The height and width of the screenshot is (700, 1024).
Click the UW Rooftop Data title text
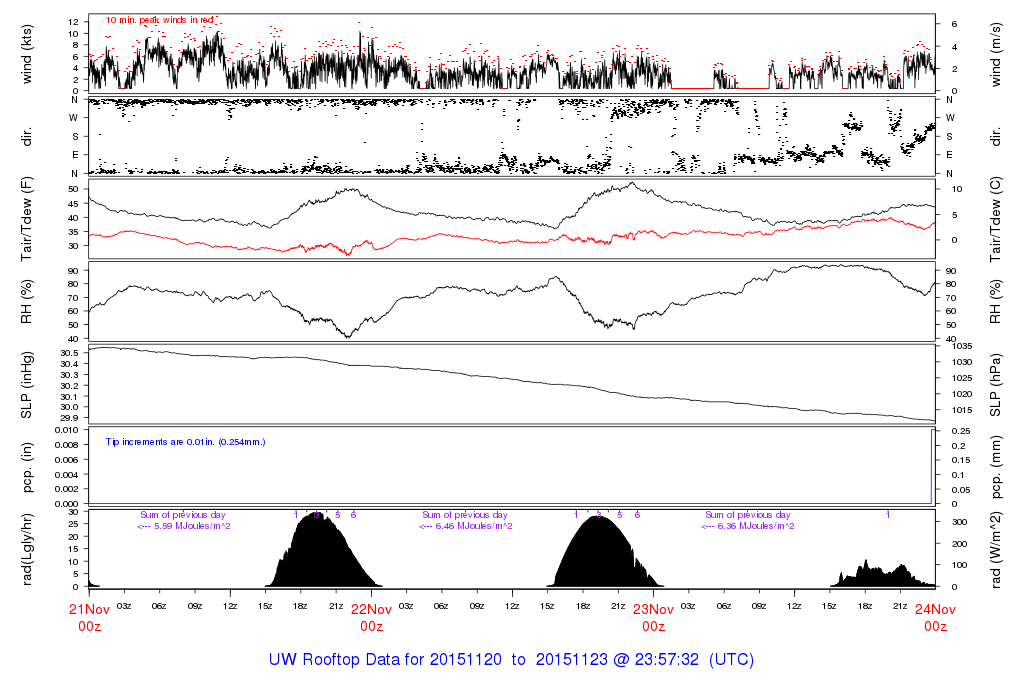[x=511, y=660]
